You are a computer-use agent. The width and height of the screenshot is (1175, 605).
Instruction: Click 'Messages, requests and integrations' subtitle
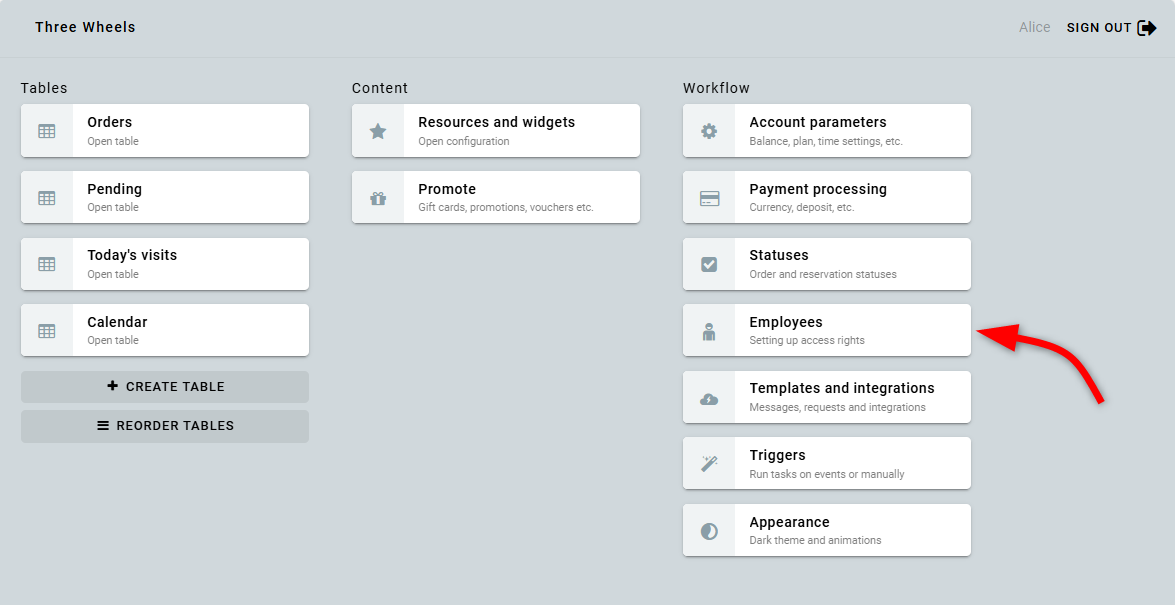(x=838, y=407)
